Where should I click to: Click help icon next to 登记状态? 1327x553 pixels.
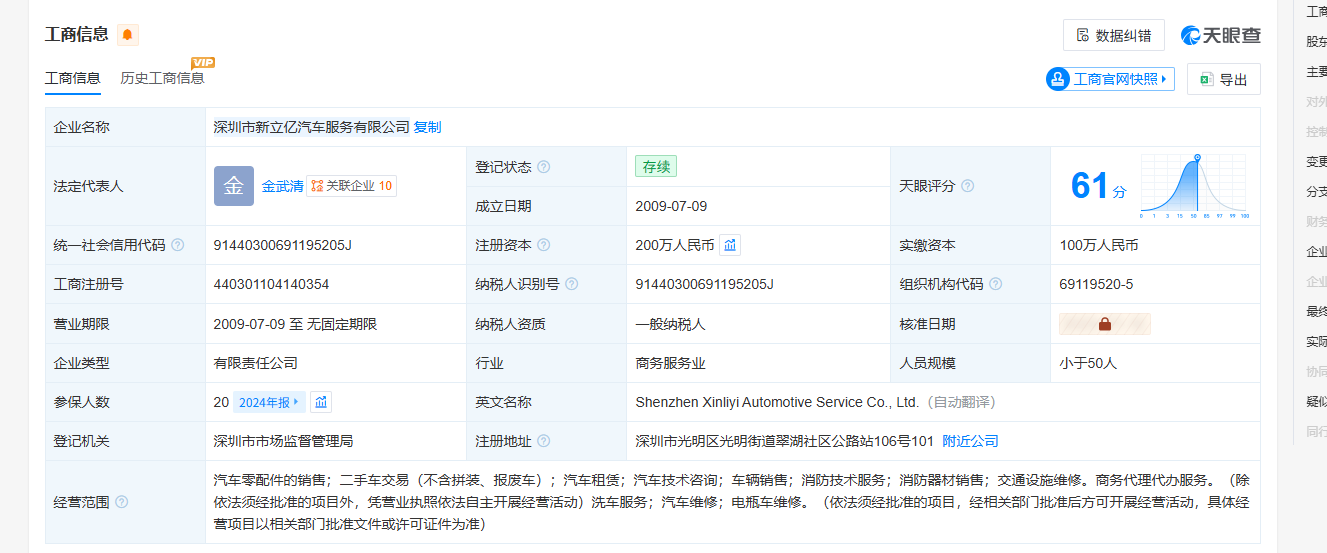(x=543, y=167)
